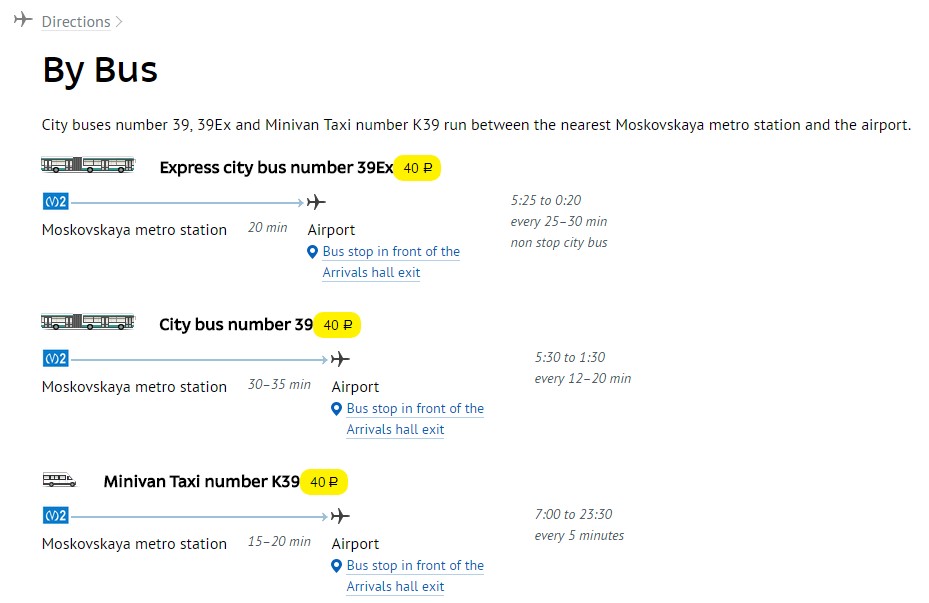
Task: Click the airplane icon on bus 39 route
Action: pos(340,359)
